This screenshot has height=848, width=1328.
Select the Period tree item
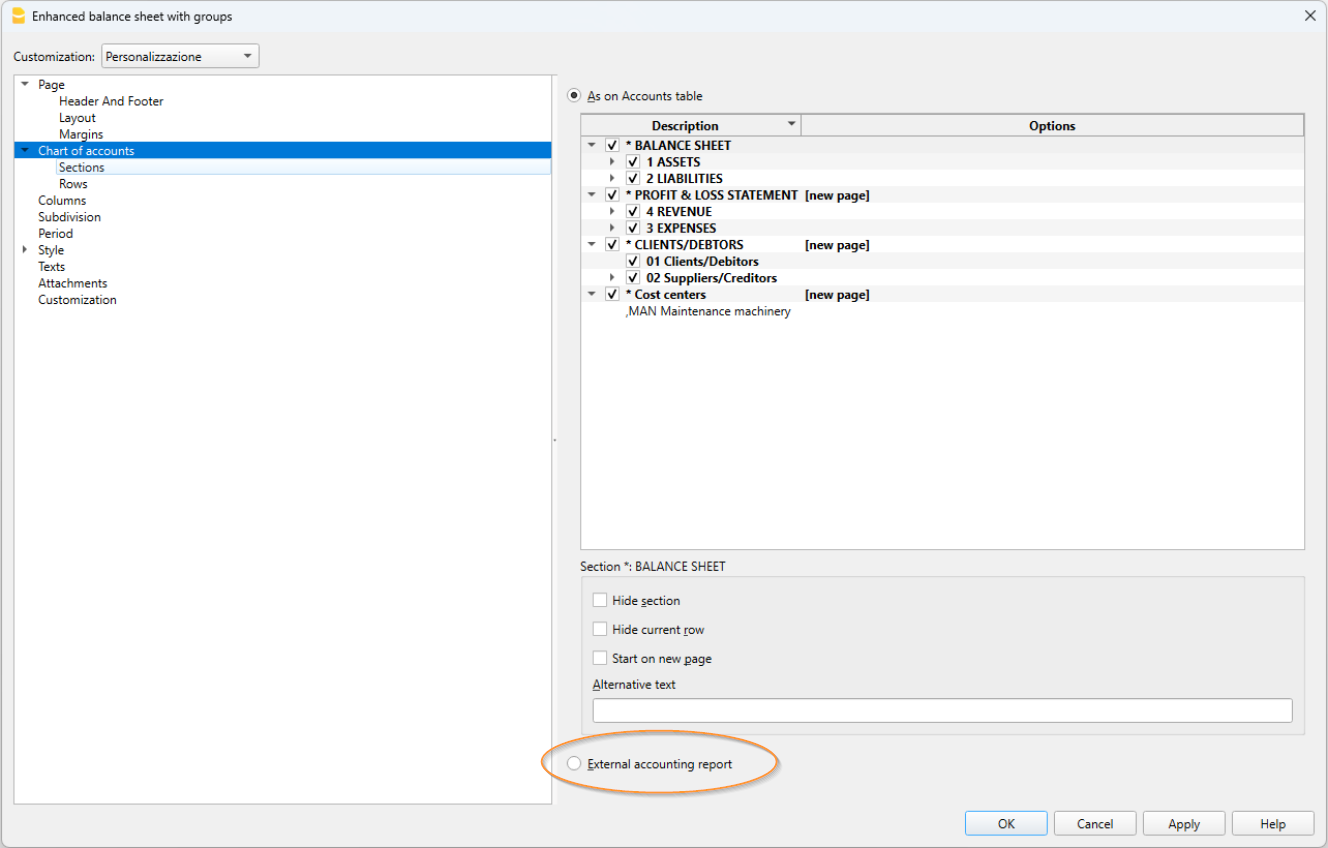point(55,233)
